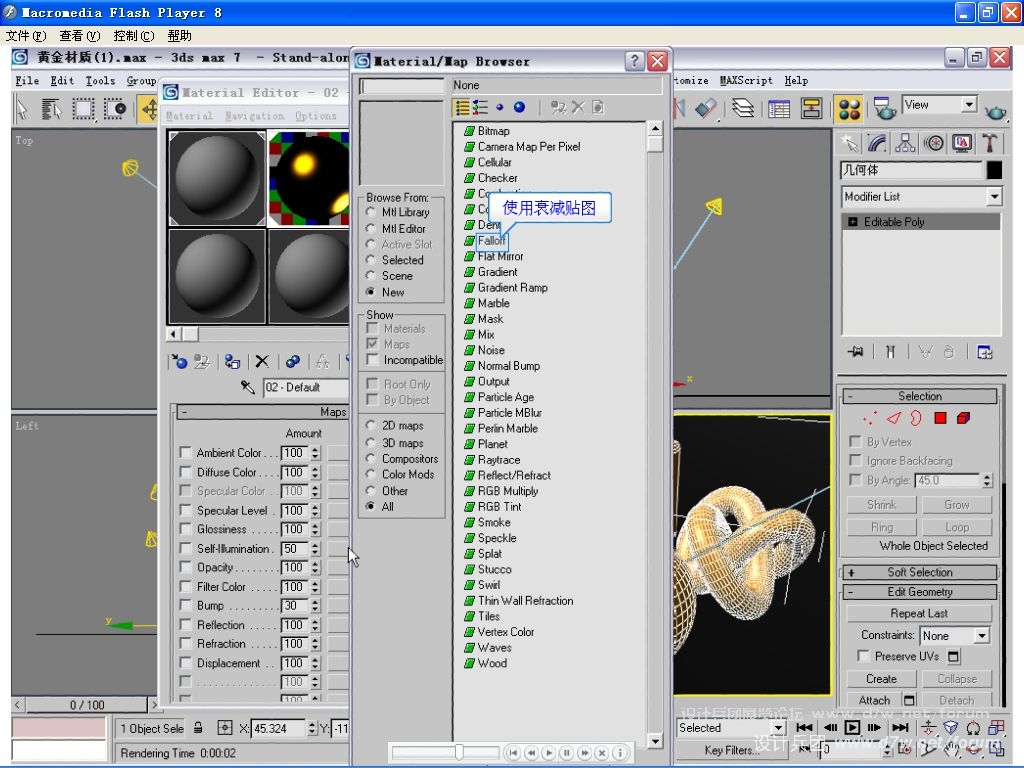Screen dimensions: 1024x768
Task: Toggle Incompatible checkbox in Show group
Action: point(372,359)
